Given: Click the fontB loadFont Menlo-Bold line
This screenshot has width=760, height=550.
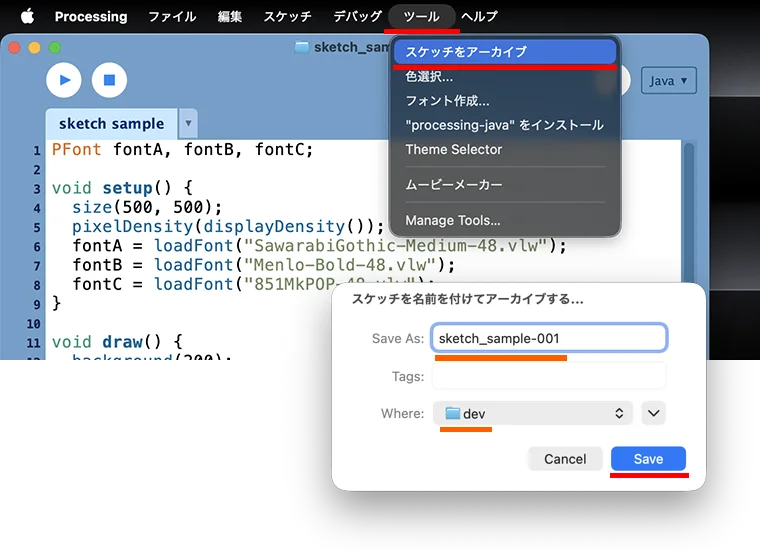Looking at the screenshot, I should [x=264, y=265].
